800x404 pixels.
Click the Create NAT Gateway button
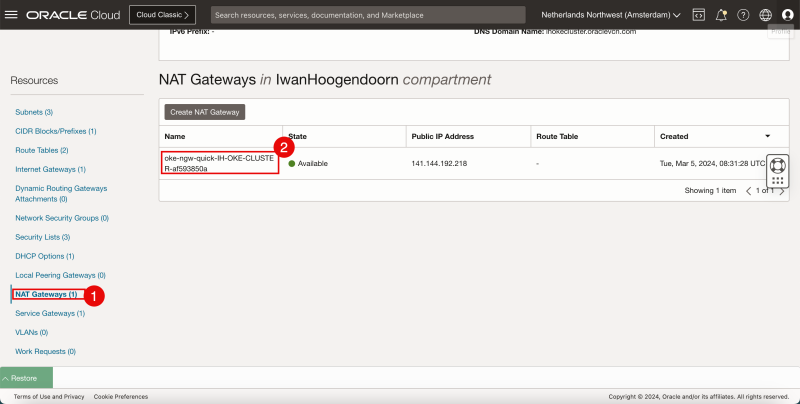coord(204,112)
